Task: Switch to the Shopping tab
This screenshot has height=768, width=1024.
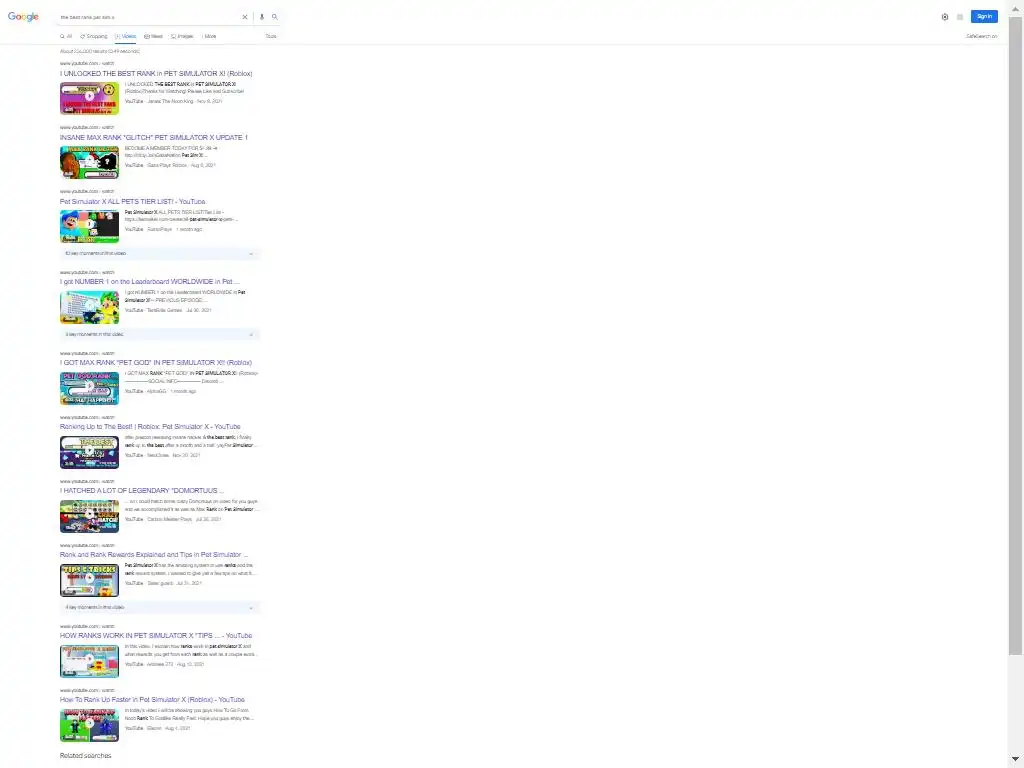Action: pos(94,37)
